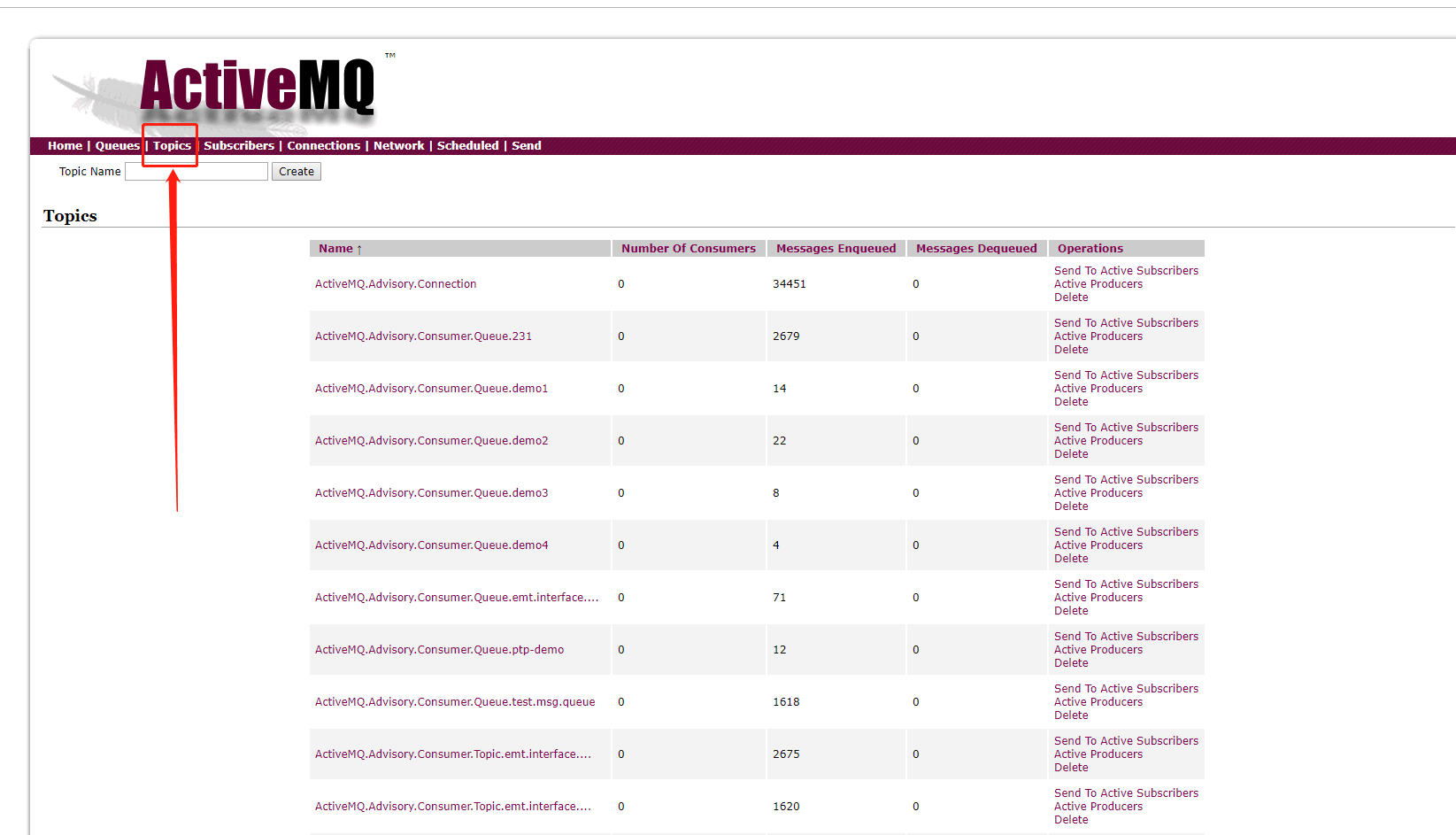Open the Home navigation menu item
Viewport: 1456px width, 835px height.
coord(65,145)
